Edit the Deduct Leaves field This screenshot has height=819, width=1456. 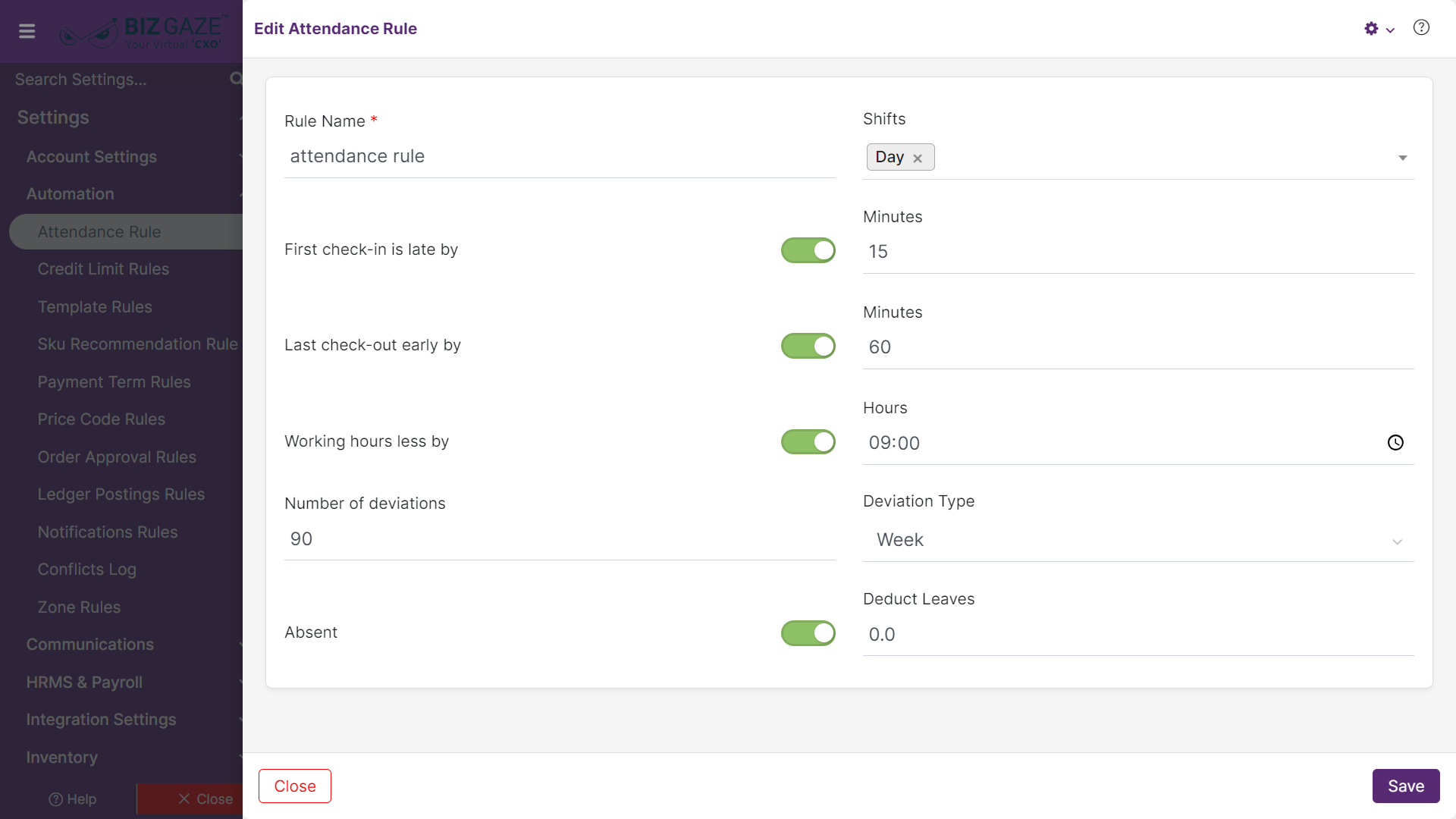[1138, 635]
